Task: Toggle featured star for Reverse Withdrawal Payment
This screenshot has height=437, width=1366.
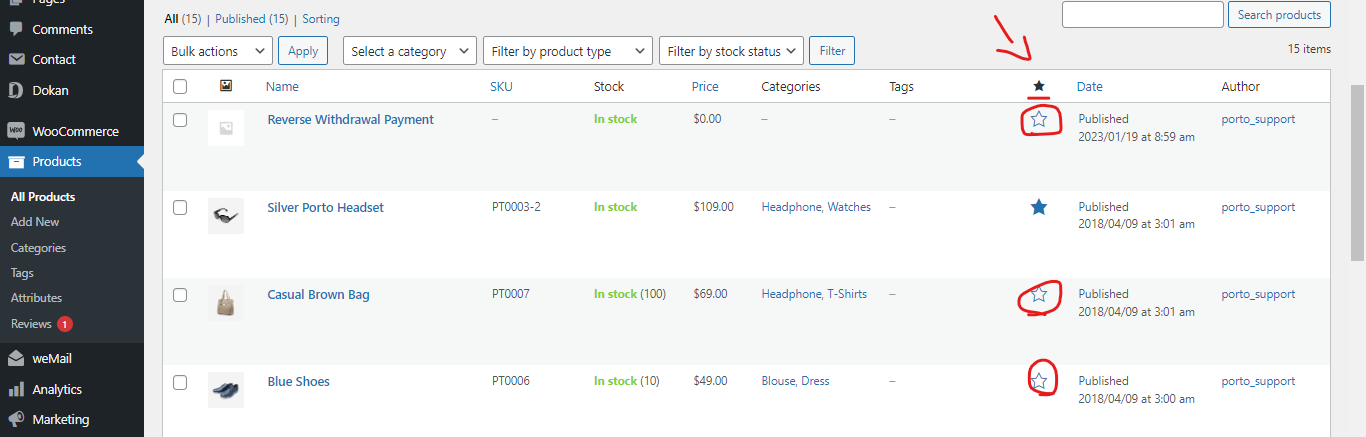Action: (1039, 120)
